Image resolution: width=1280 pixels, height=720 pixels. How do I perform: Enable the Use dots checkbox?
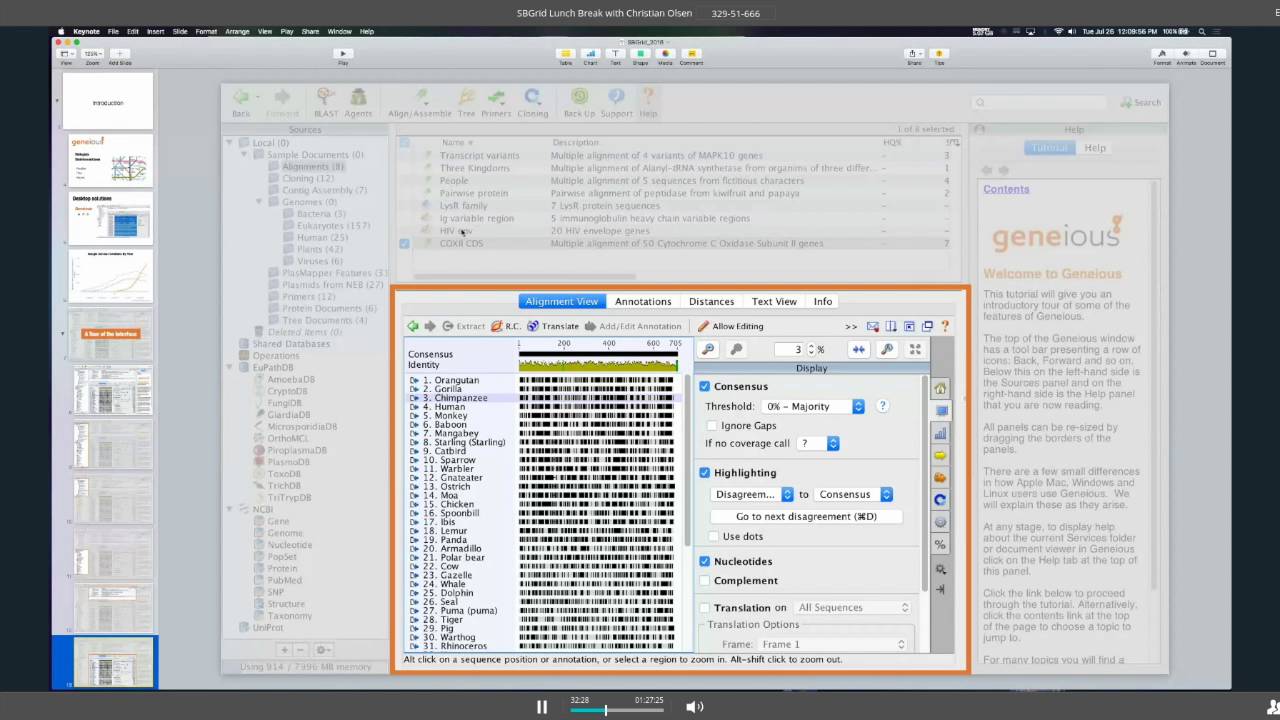click(713, 536)
